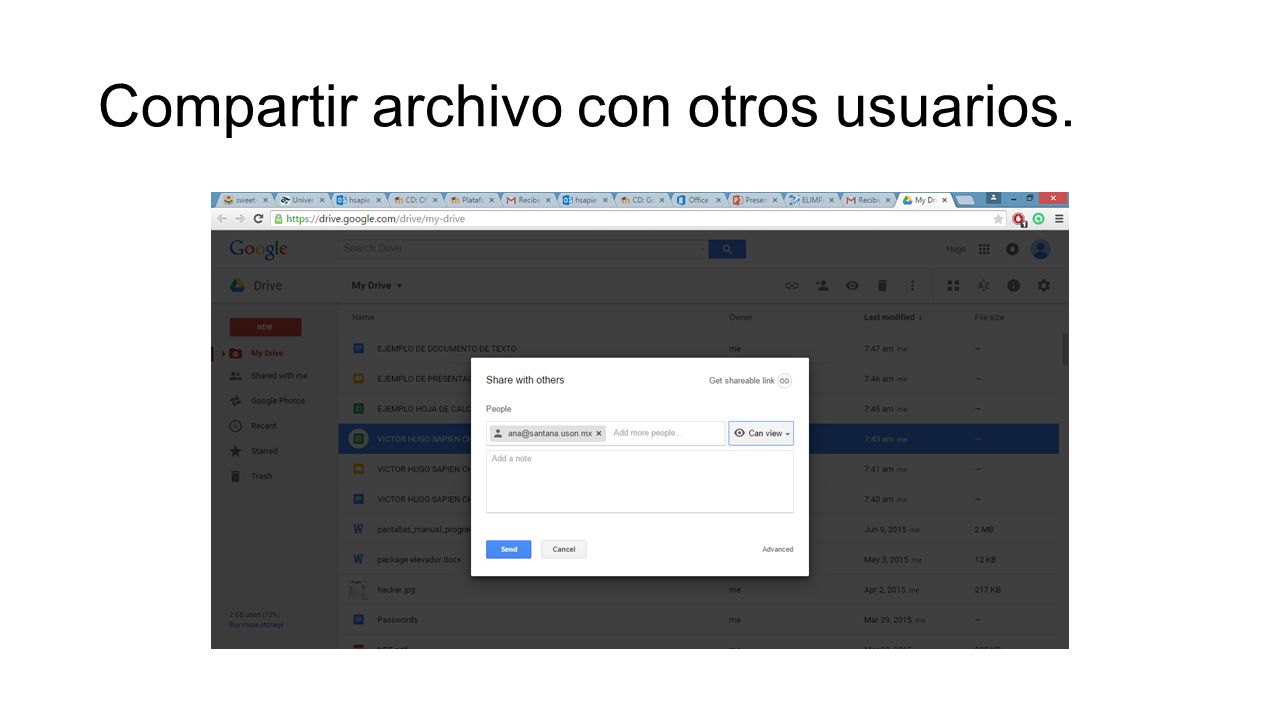Click the toolbar Get link icon

point(791,285)
